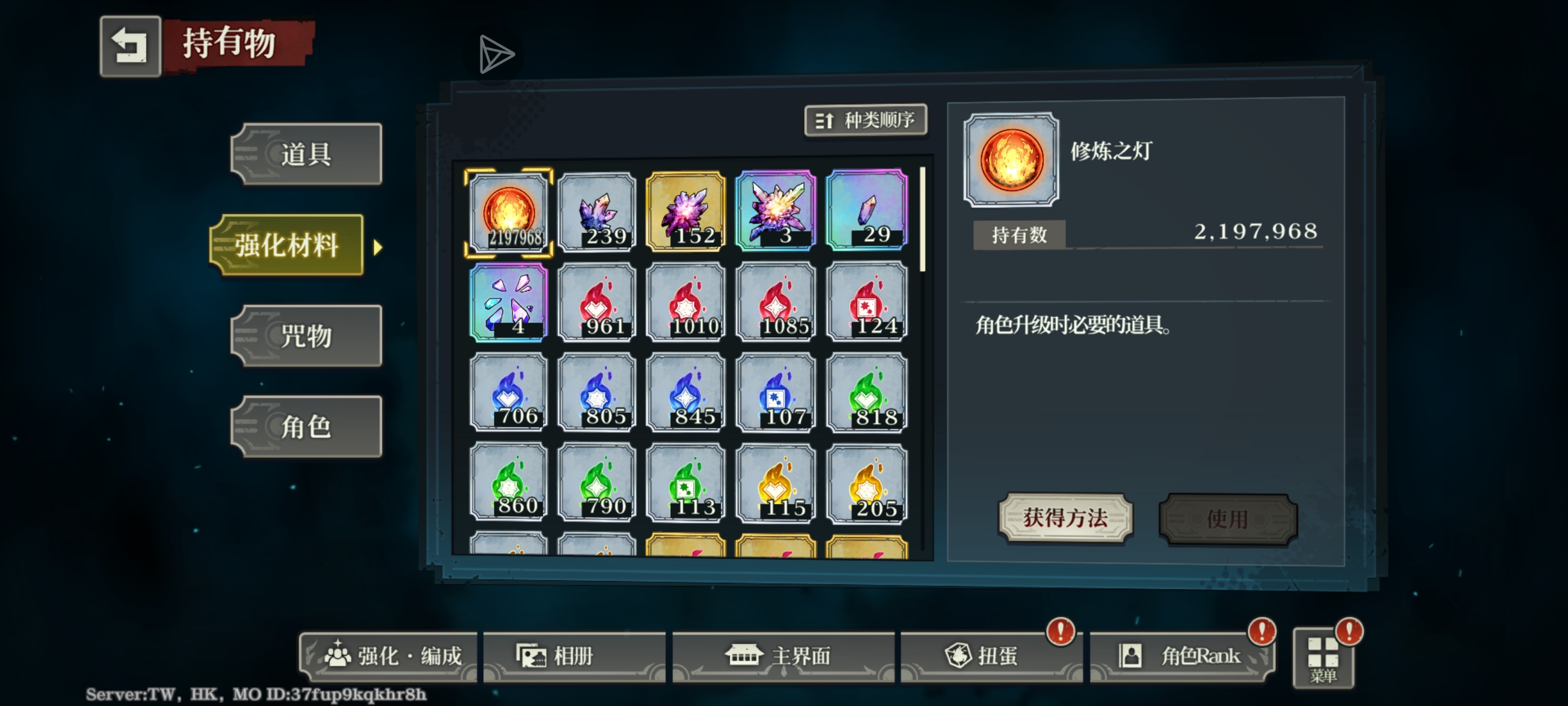Image resolution: width=1568 pixels, height=706 pixels.
Task: Switch to the 道具 category tab
Action: click(x=306, y=154)
